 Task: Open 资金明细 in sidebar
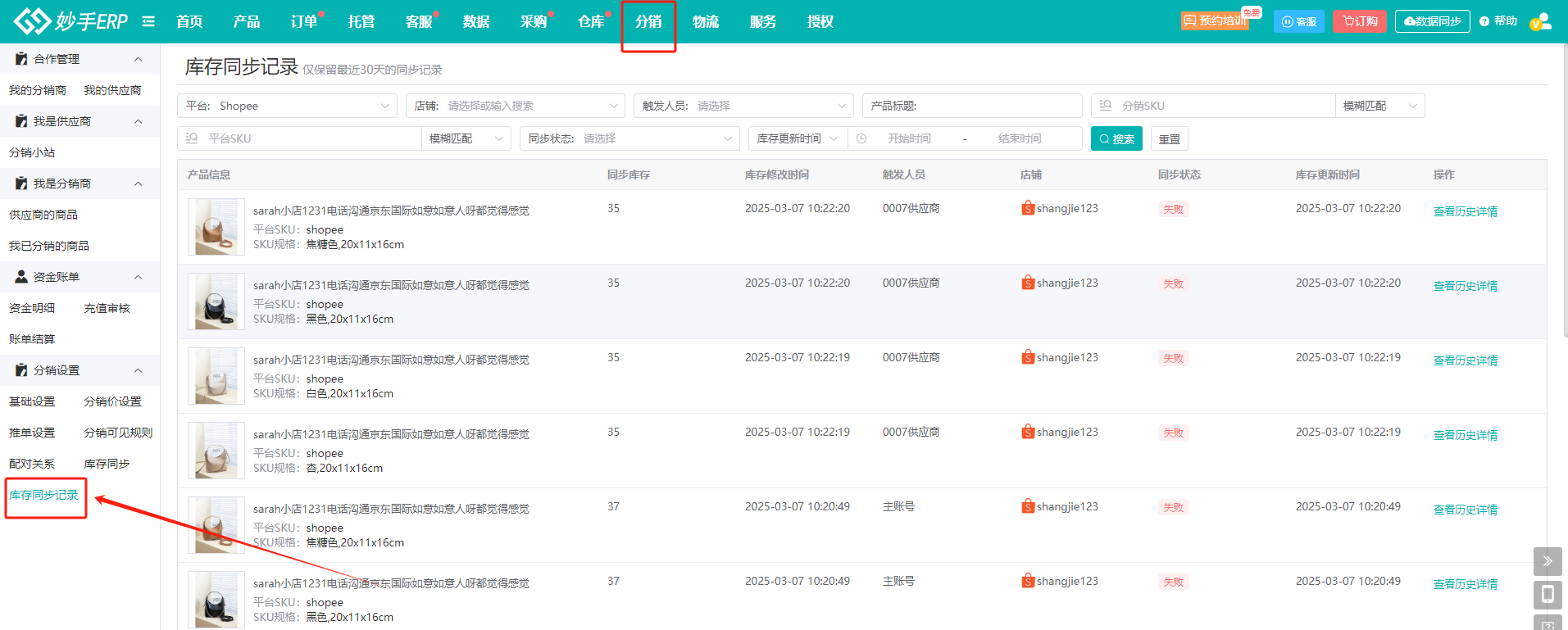click(x=32, y=308)
